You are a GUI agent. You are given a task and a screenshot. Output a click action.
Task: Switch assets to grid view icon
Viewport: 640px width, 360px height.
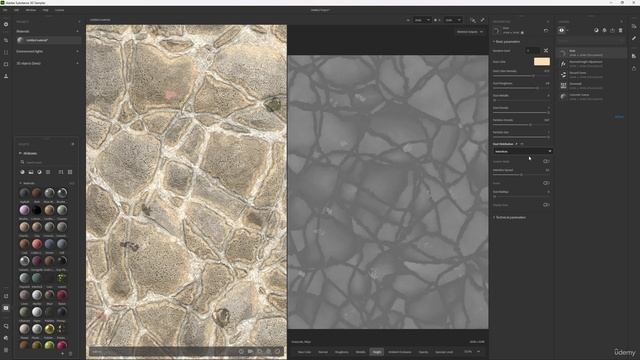[70, 172]
